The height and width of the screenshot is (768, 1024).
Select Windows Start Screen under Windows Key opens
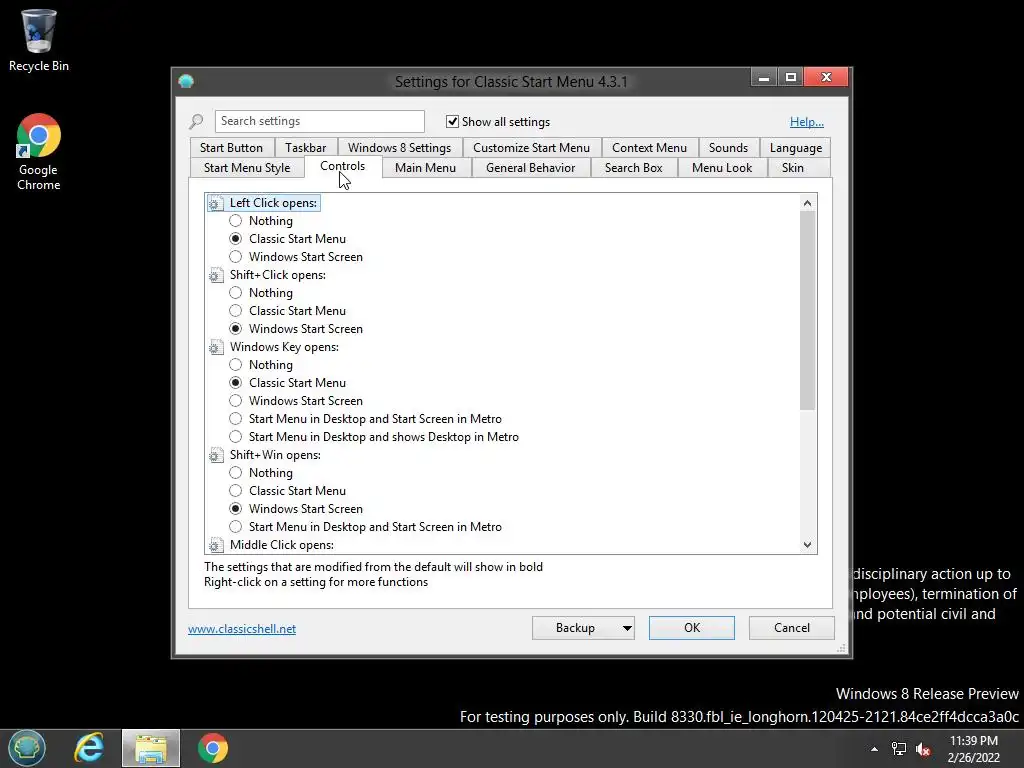click(236, 401)
